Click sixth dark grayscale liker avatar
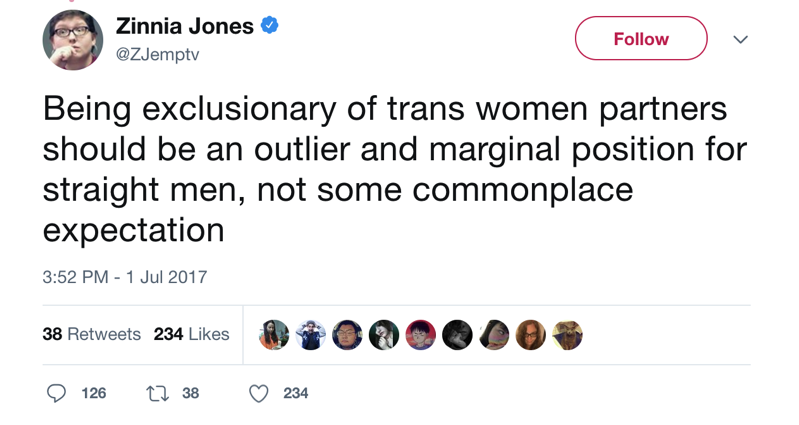The height and width of the screenshot is (425, 799). [458, 335]
